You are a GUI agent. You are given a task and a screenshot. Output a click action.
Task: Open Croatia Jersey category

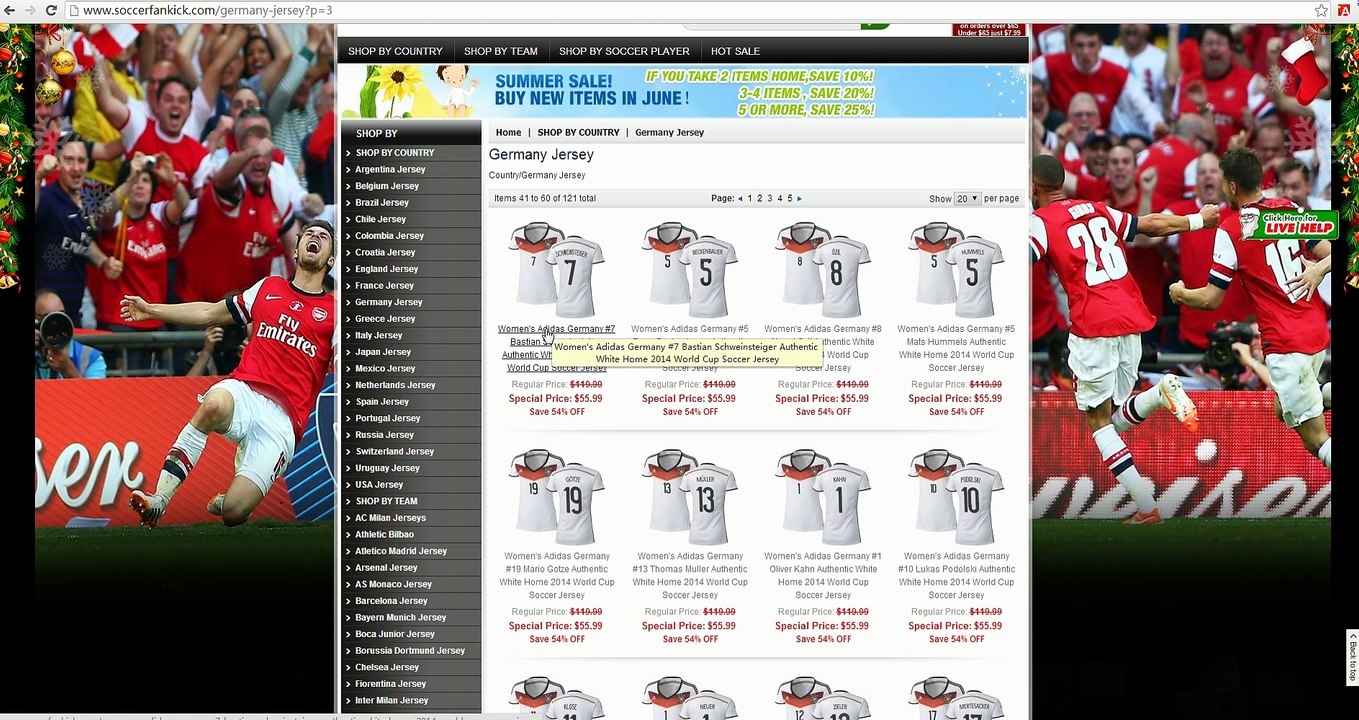(385, 253)
